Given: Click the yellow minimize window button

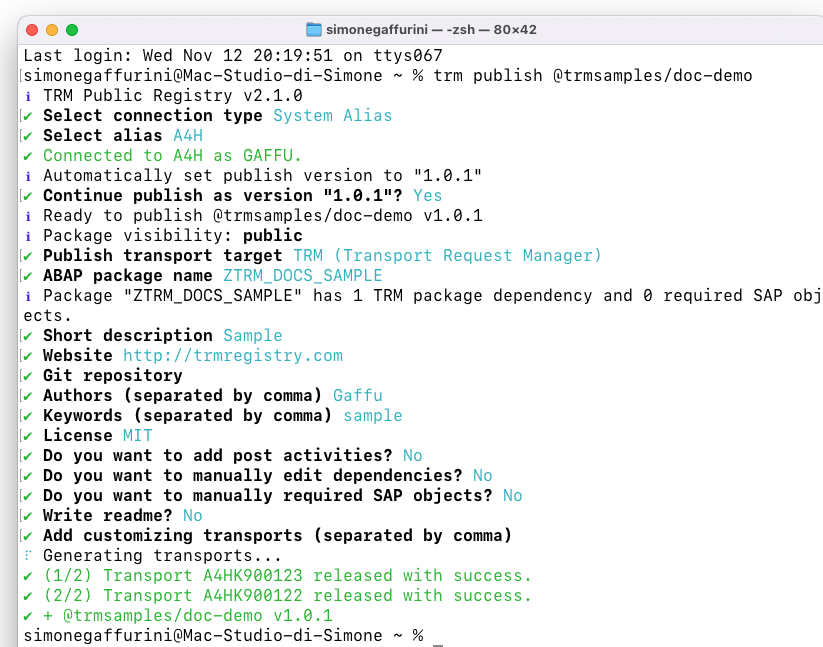Looking at the screenshot, I should pos(52,30).
